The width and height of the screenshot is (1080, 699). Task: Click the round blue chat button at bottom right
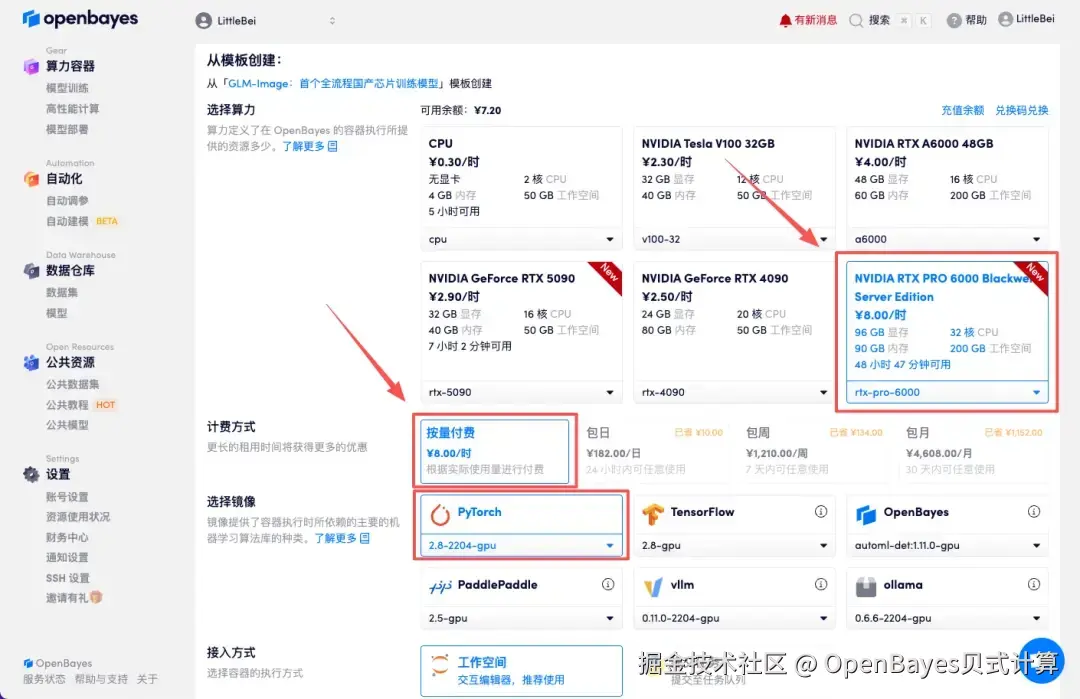pos(1041,661)
